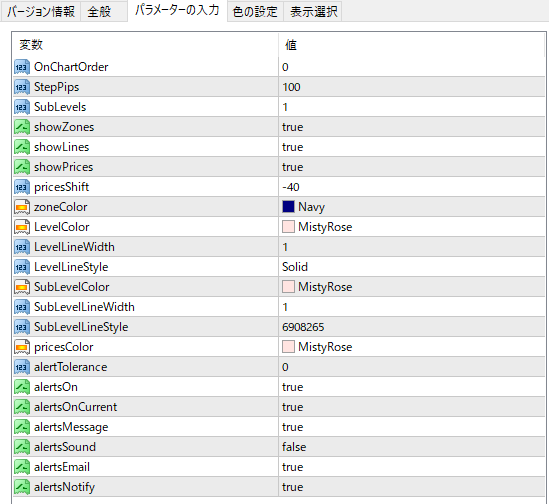
Task: Select the StepPips variable name
Action: (x=56, y=87)
